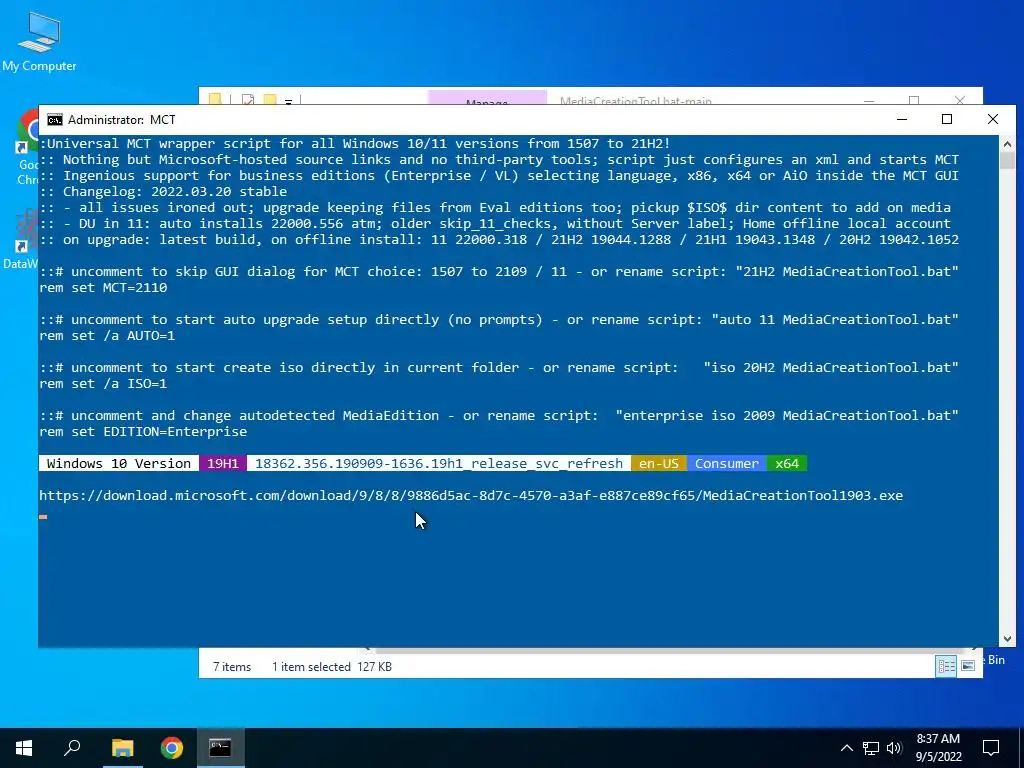Show the clock and calendar flyout
The width and height of the screenshot is (1024, 768).
click(938, 748)
